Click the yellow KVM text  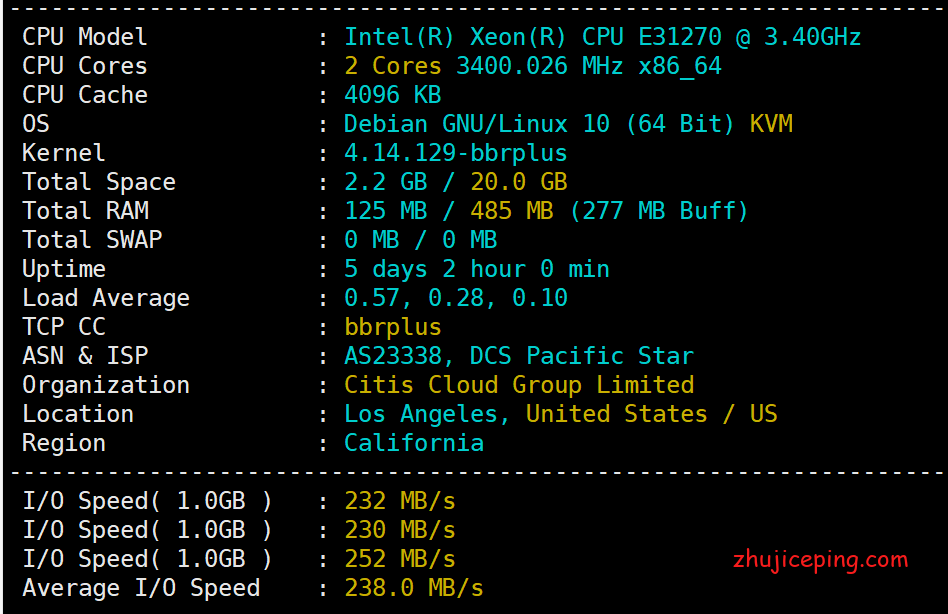click(x=771, y=124)
